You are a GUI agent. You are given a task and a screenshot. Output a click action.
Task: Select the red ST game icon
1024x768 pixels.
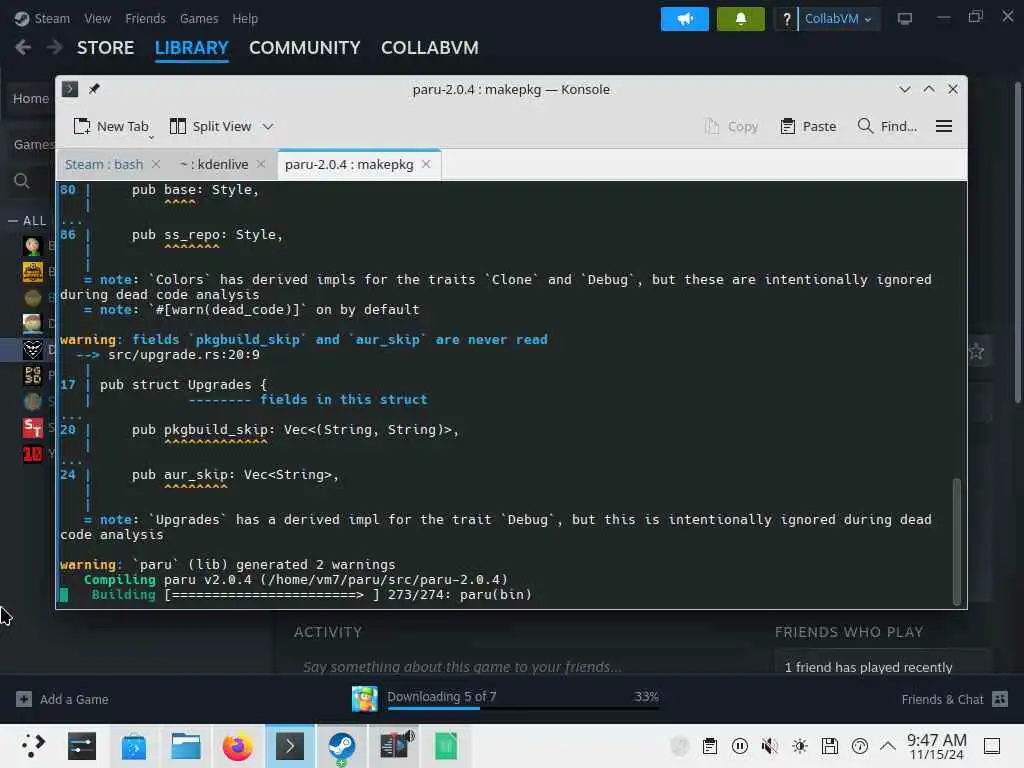tap(32, 428)
